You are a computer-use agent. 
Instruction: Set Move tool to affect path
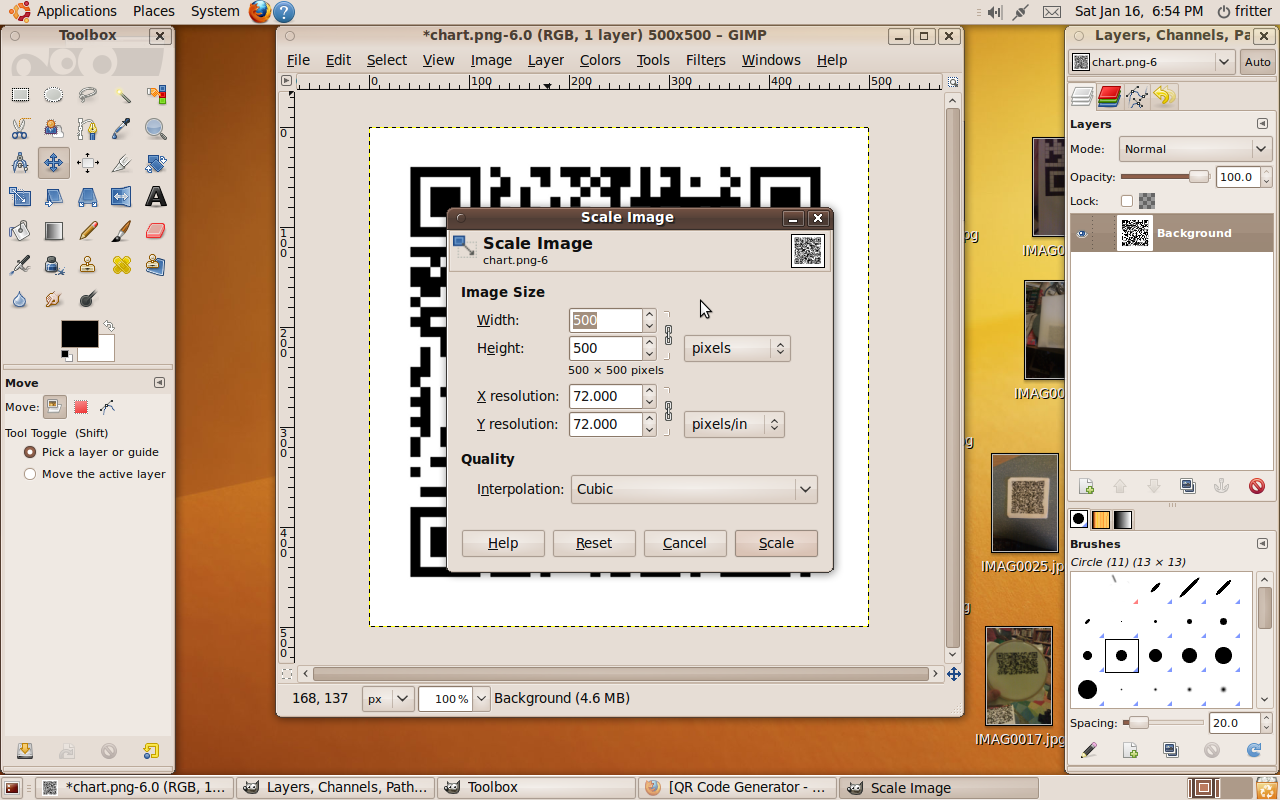pyautogui.click(x=107, y=407)
